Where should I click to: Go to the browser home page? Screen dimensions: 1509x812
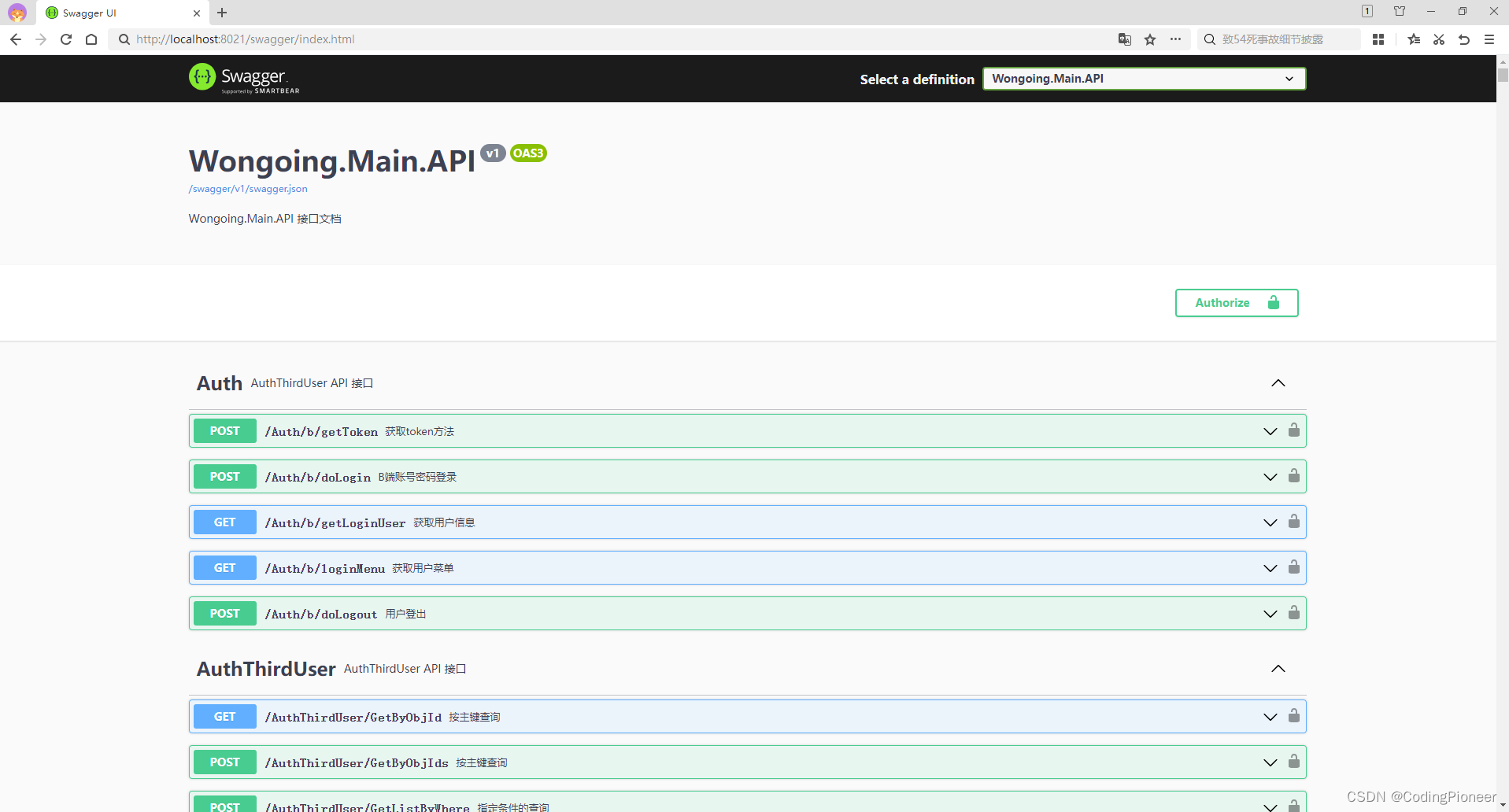click(x=91, y=39)
